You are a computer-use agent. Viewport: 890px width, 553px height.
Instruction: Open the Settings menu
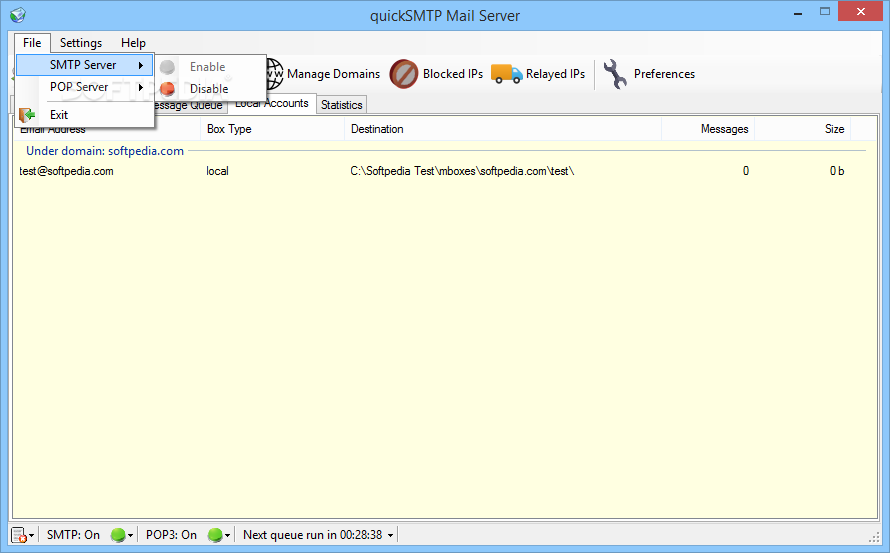(81, 43)
